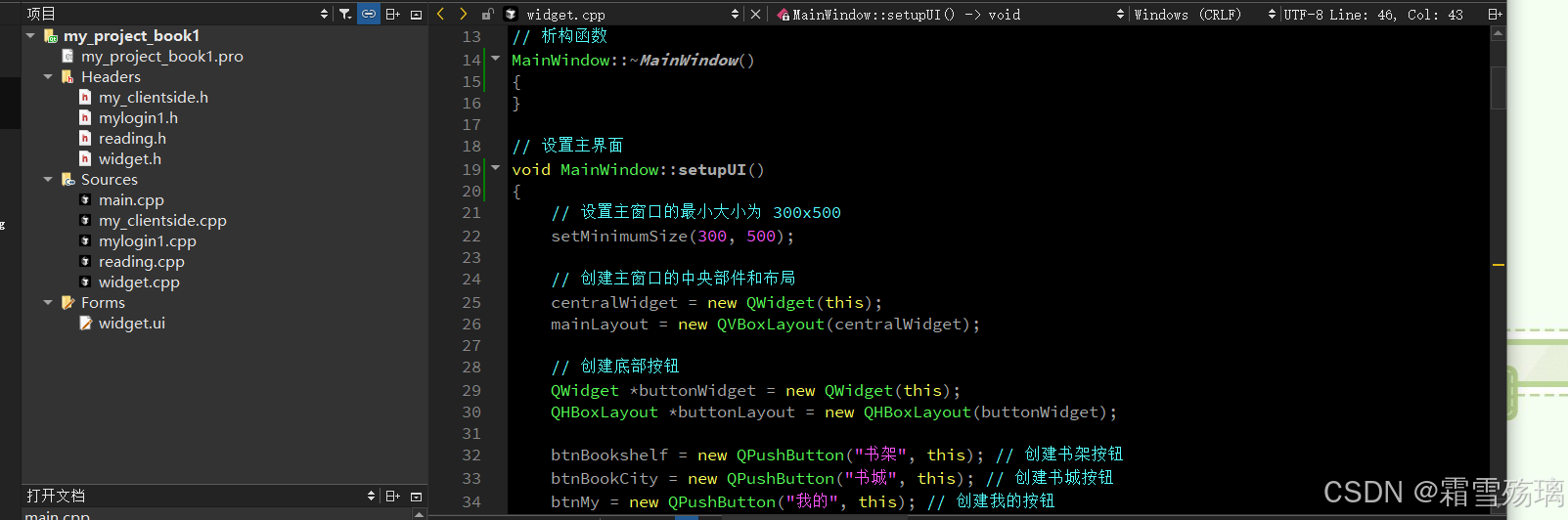Collapse the Forms folder
The width and height of the screenshot is (1568, 520).
[48, 302]
